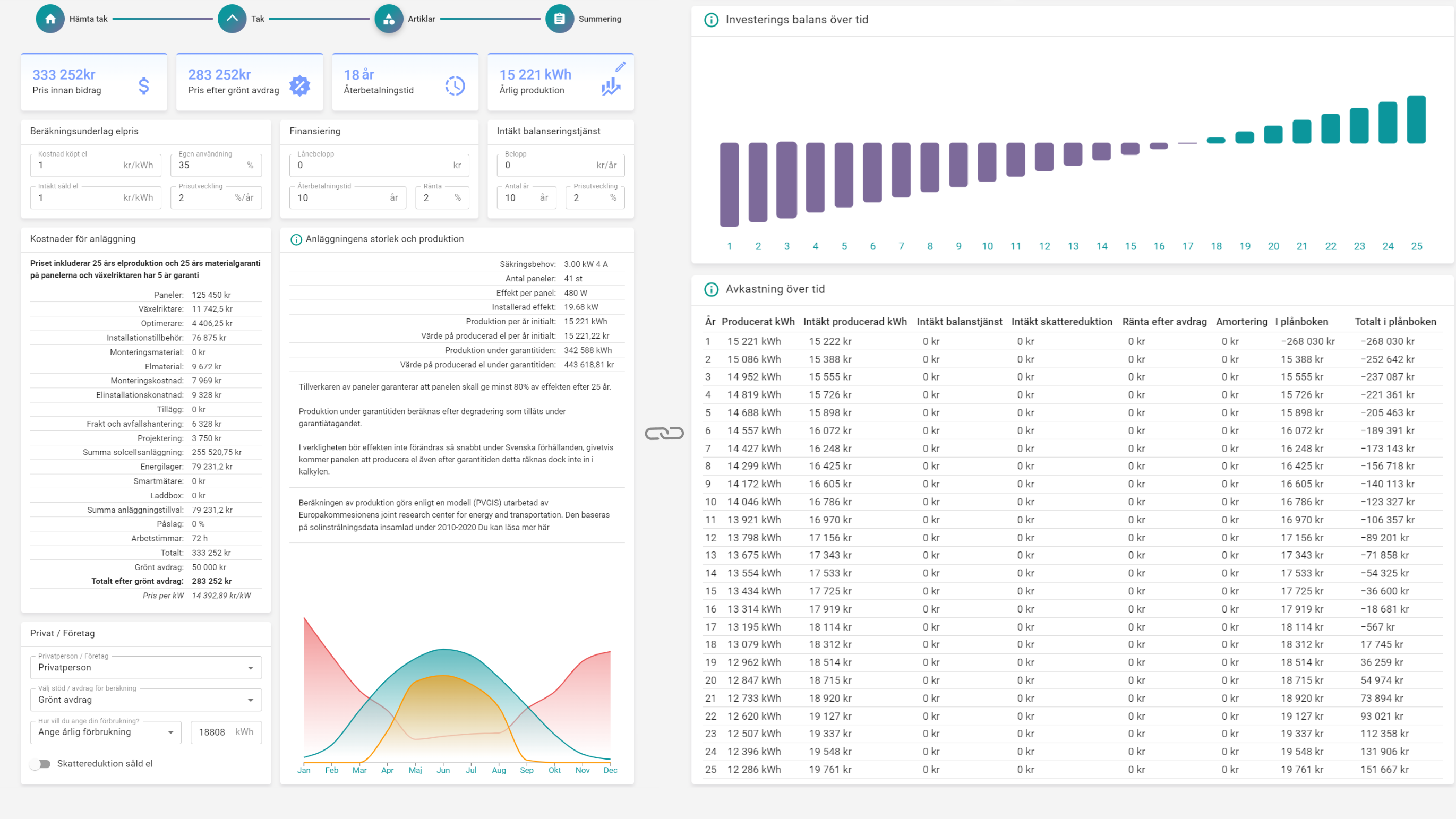
Task: Click the Installerad effekt 19.68 kW row
Action: coord(457,307)
